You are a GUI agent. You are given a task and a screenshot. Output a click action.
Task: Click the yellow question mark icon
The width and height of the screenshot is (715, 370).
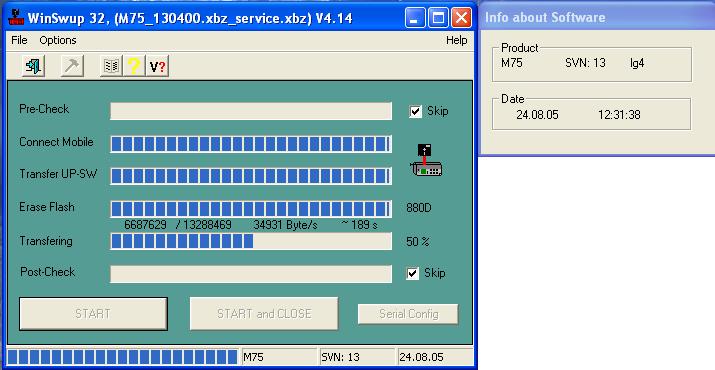pos(134,66)
